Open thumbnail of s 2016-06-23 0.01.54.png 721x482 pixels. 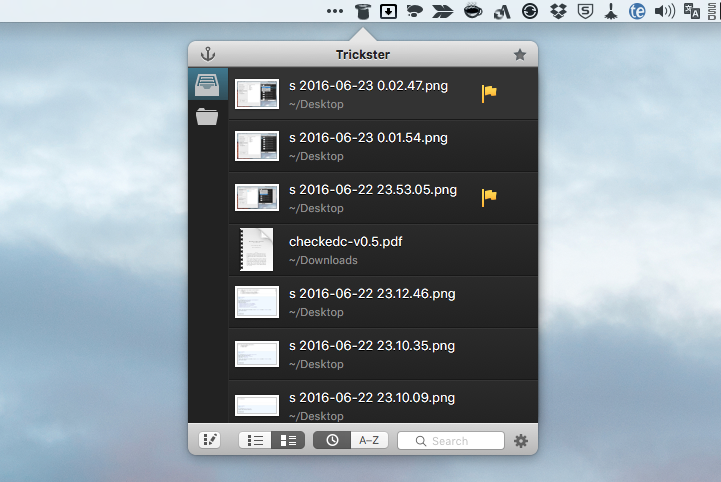click(x=257, y=146)
